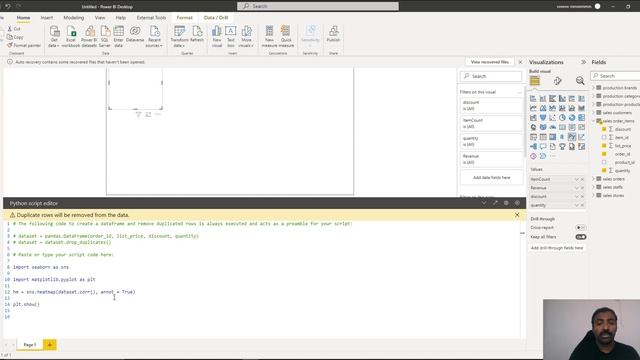Check the product_id field checkbox
640x360 pixels.
click(604, 162)
